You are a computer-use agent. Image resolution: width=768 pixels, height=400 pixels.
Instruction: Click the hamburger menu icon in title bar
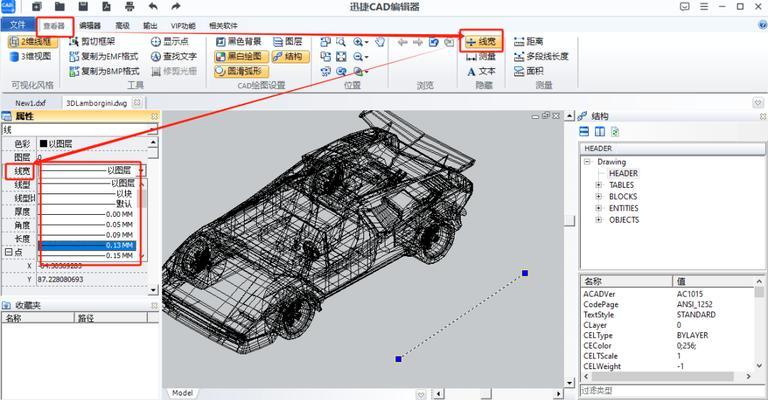(x=704, y=7)
